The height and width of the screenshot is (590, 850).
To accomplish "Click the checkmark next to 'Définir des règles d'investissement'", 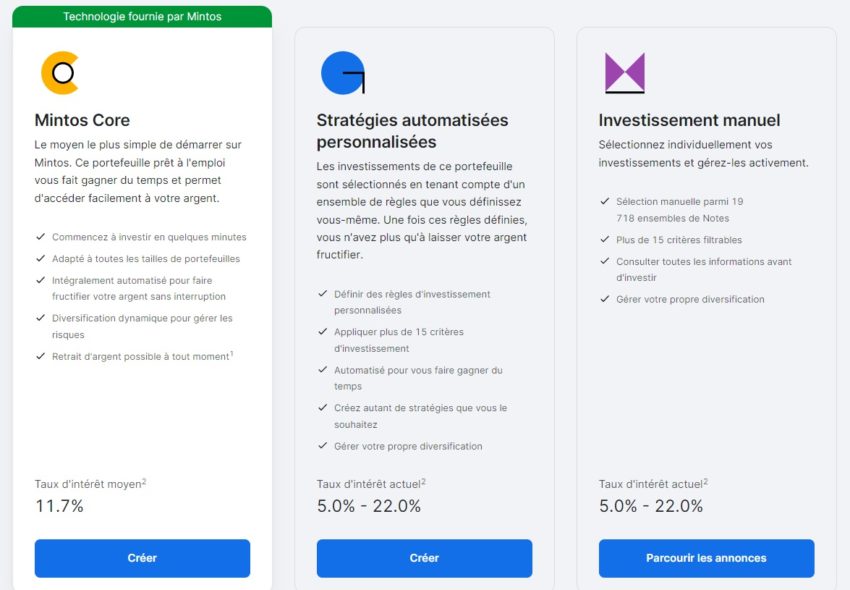I will pyautogui.click(x=324, y=294).
